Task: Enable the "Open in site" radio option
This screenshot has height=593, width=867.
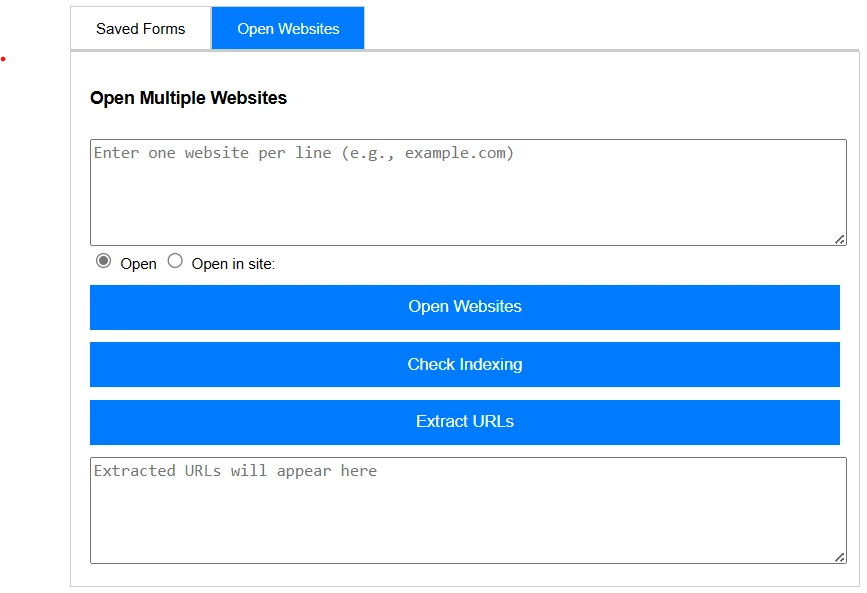Action: [x=175, y=261]
